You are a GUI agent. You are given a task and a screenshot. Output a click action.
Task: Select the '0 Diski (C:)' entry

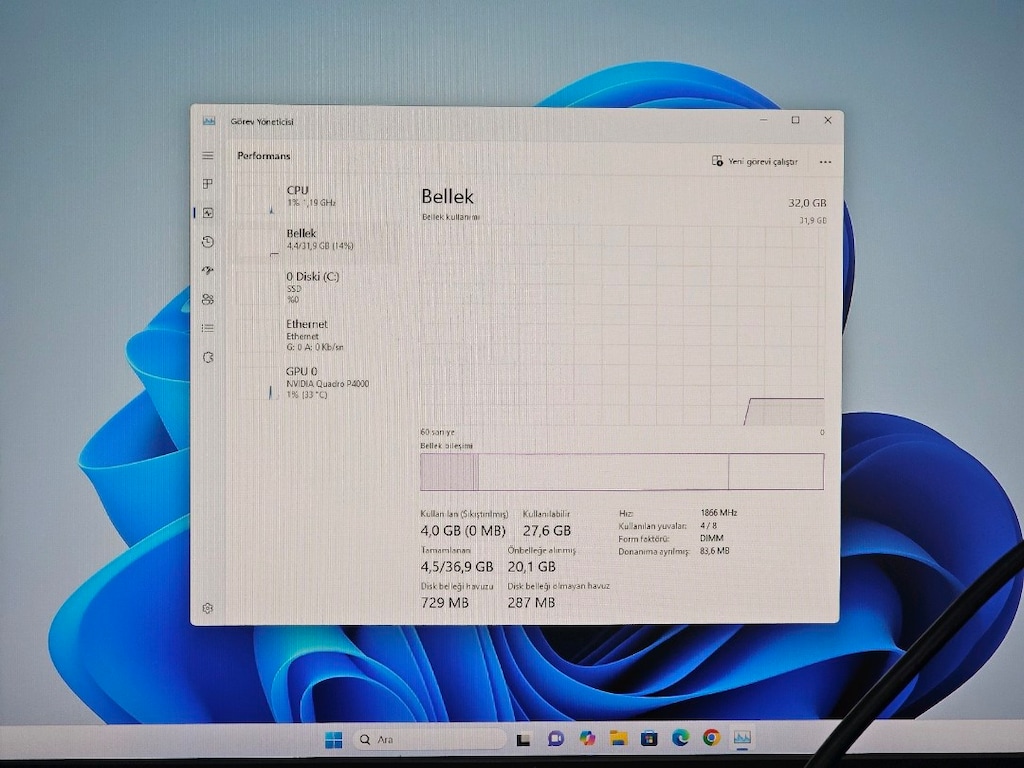tap(317, 287)
